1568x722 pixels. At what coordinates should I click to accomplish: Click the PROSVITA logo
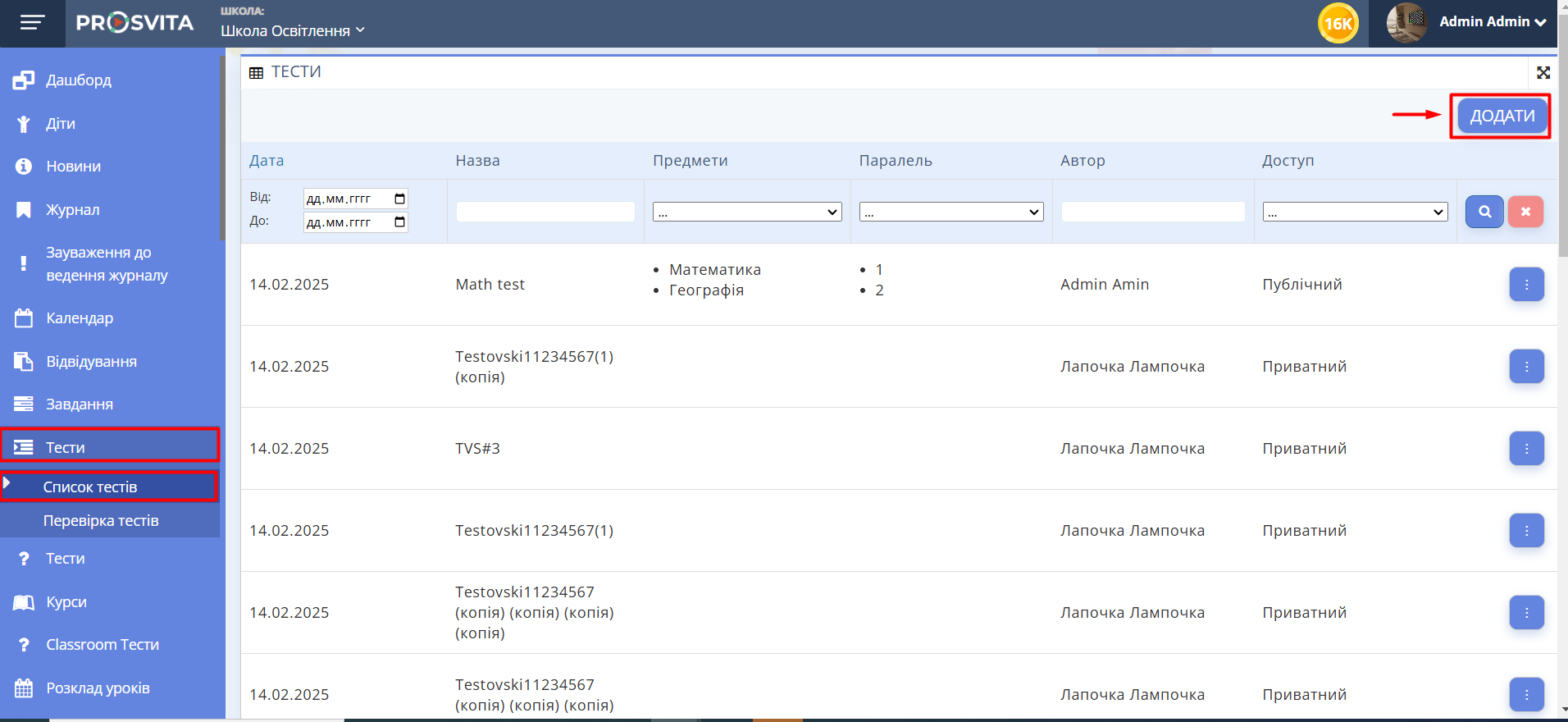pos(134,23)
